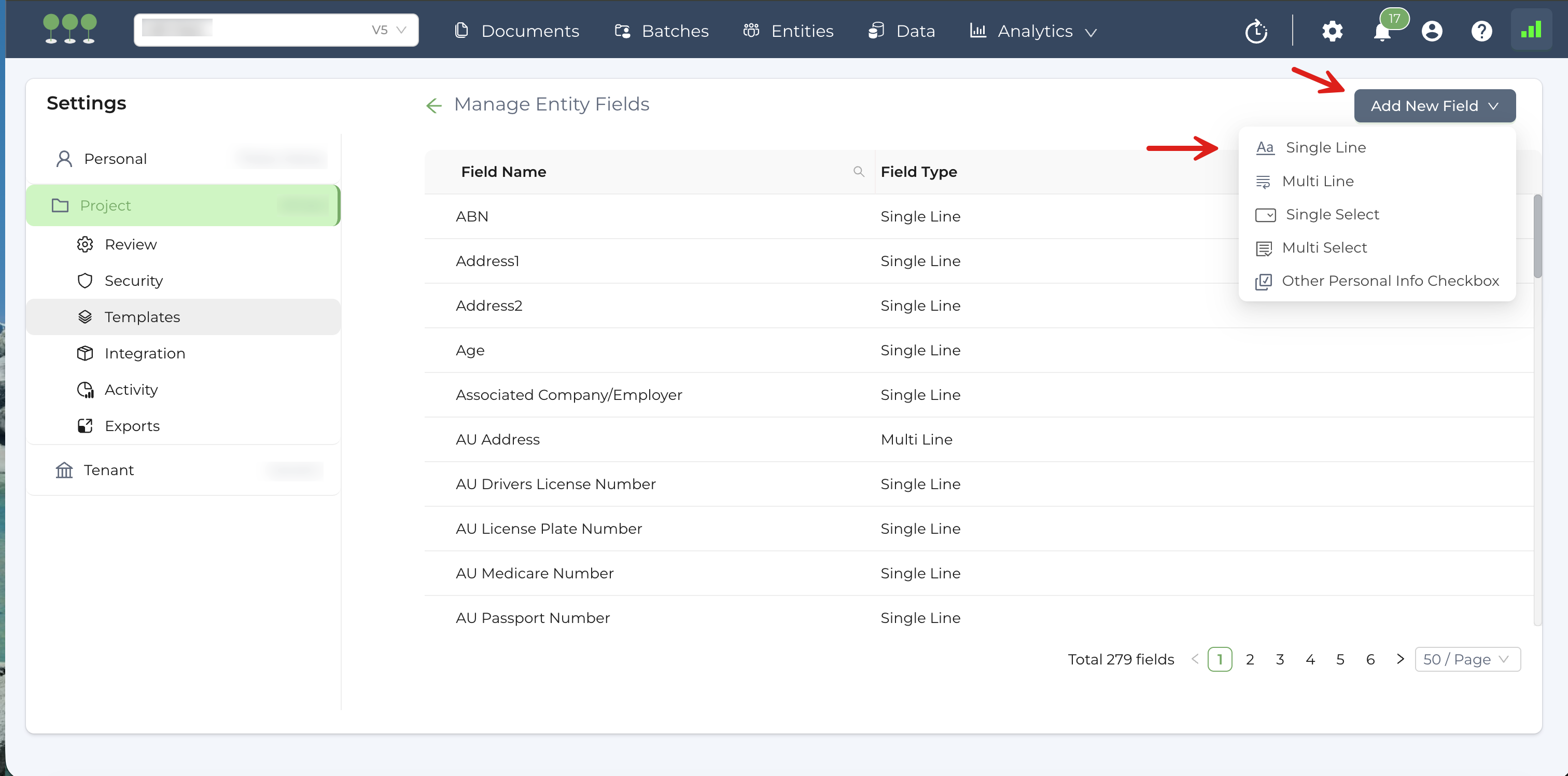This screenshot has width=1568, height=776.
Task: Pick Multi Select from the field menu
Action: pos(1324,248)
